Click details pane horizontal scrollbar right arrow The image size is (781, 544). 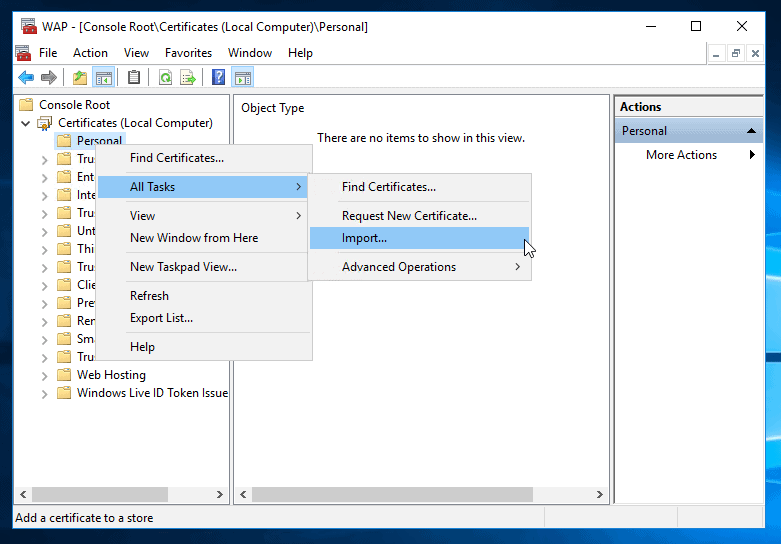click(600, 494)
